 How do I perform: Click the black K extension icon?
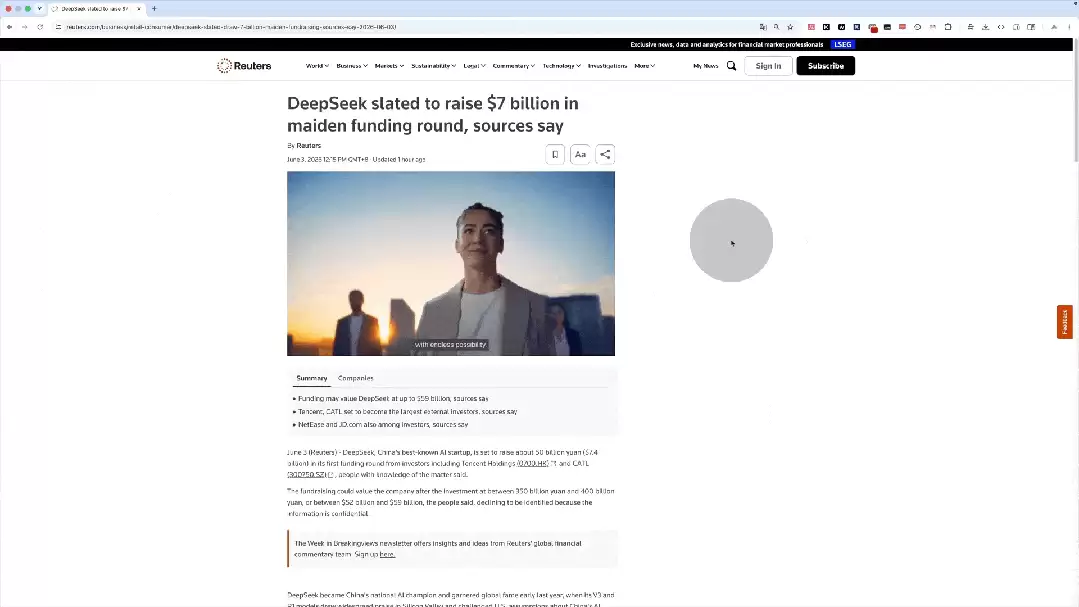point(826,27)
